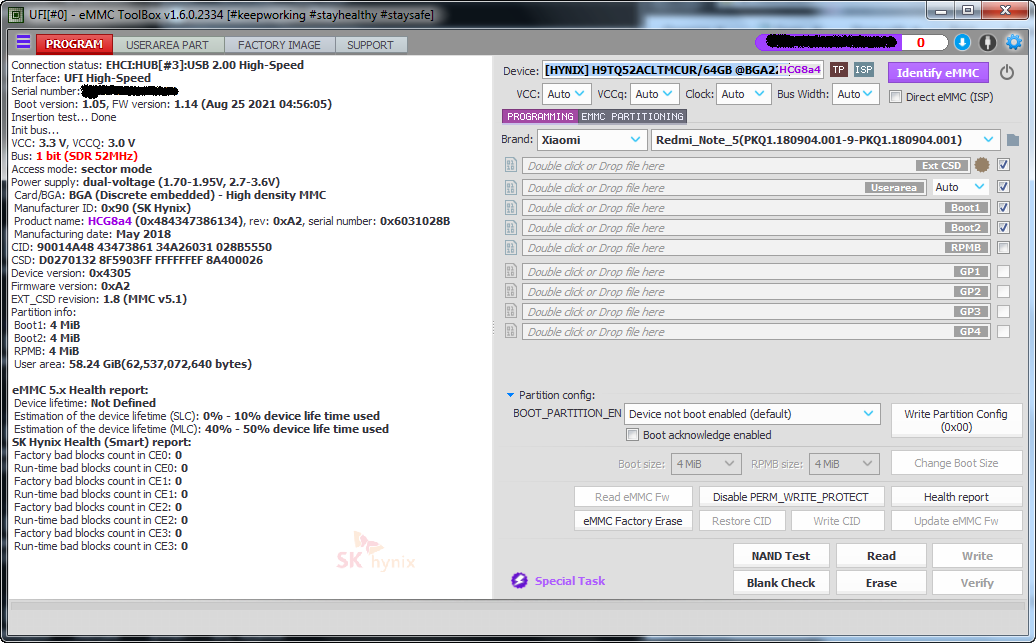
Task: Uncheck the Boot1 checkbox
Action: tap(1004, 208)
